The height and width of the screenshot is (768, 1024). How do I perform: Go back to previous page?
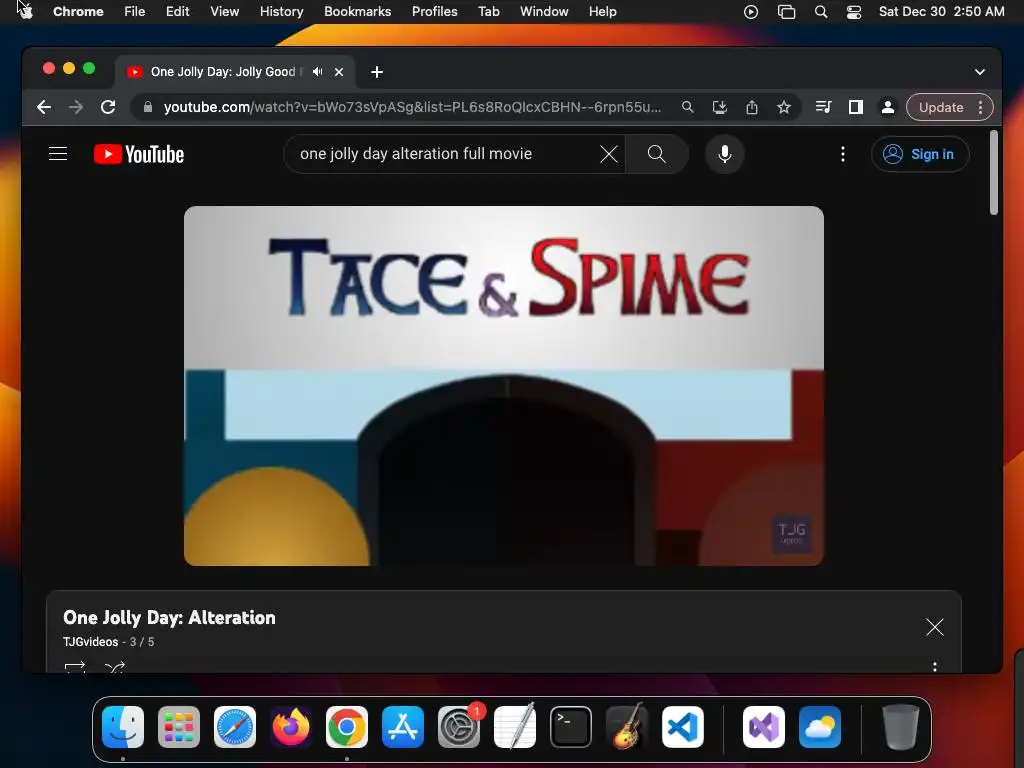pyautogui.click(x=44, y=107)
